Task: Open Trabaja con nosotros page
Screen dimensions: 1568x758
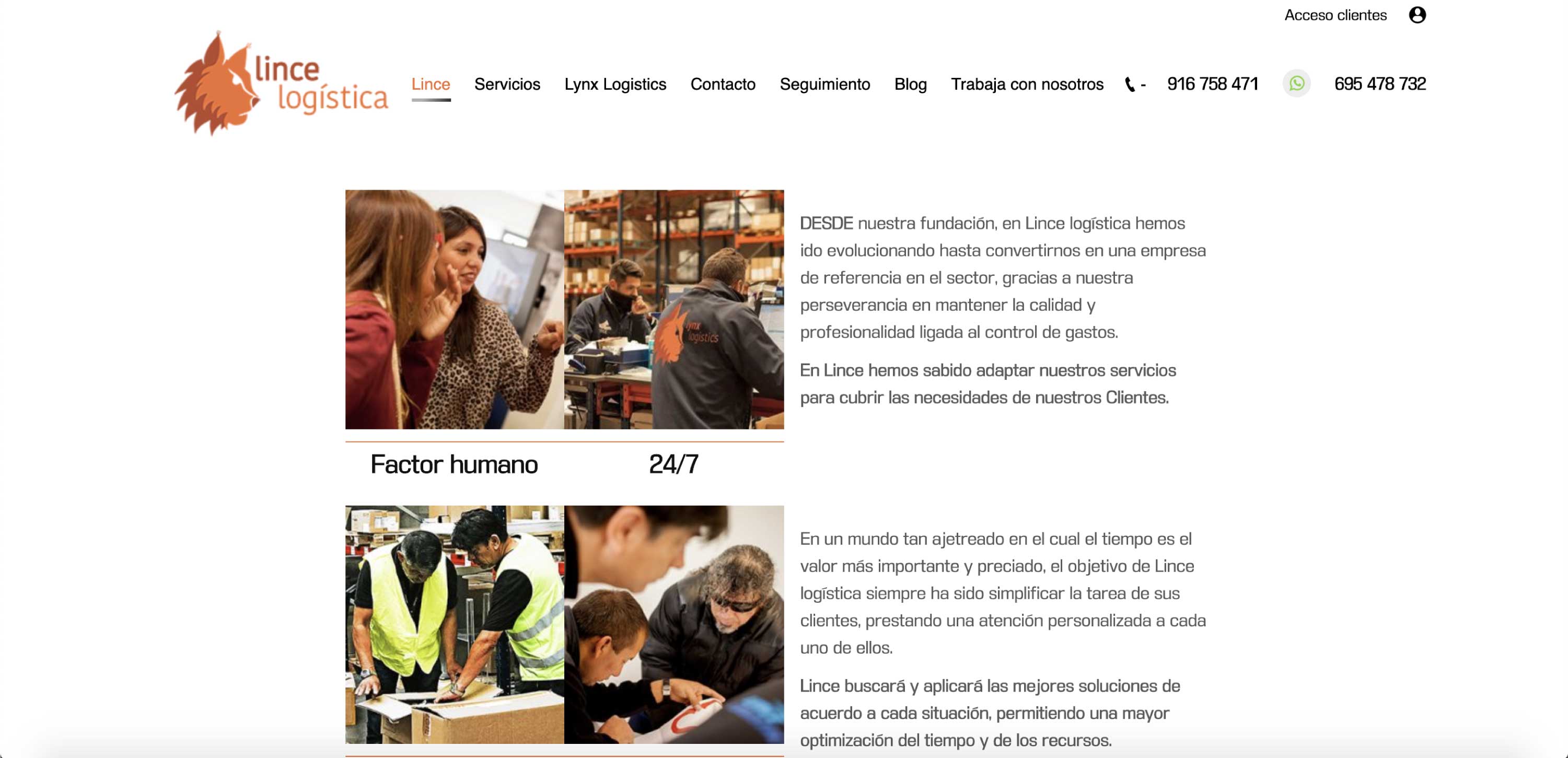Action: tap(1027, 84)
